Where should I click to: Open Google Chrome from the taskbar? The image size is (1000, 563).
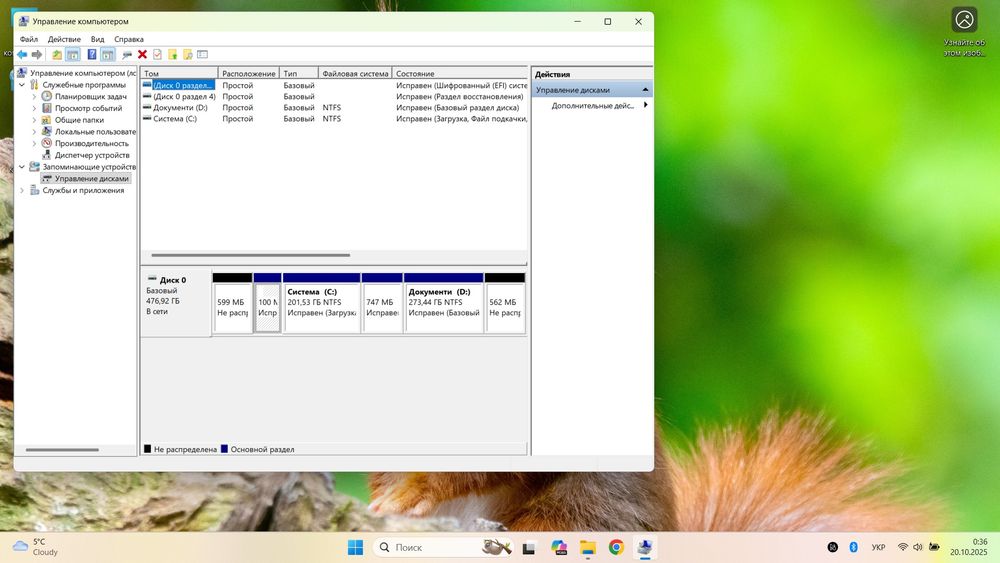click(x=616, y=547)
